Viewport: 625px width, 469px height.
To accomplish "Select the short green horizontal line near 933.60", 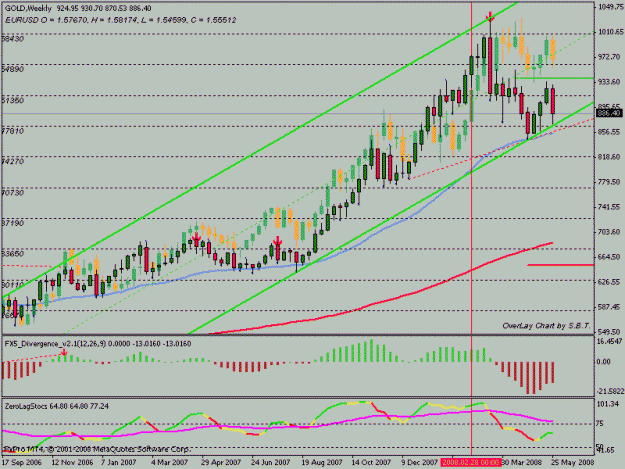I will tap(556, 78).
